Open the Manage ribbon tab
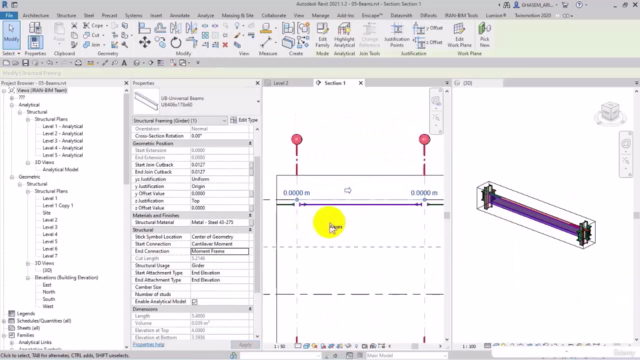The width and height of the screenshot is (640, 360). pos(320,16)
